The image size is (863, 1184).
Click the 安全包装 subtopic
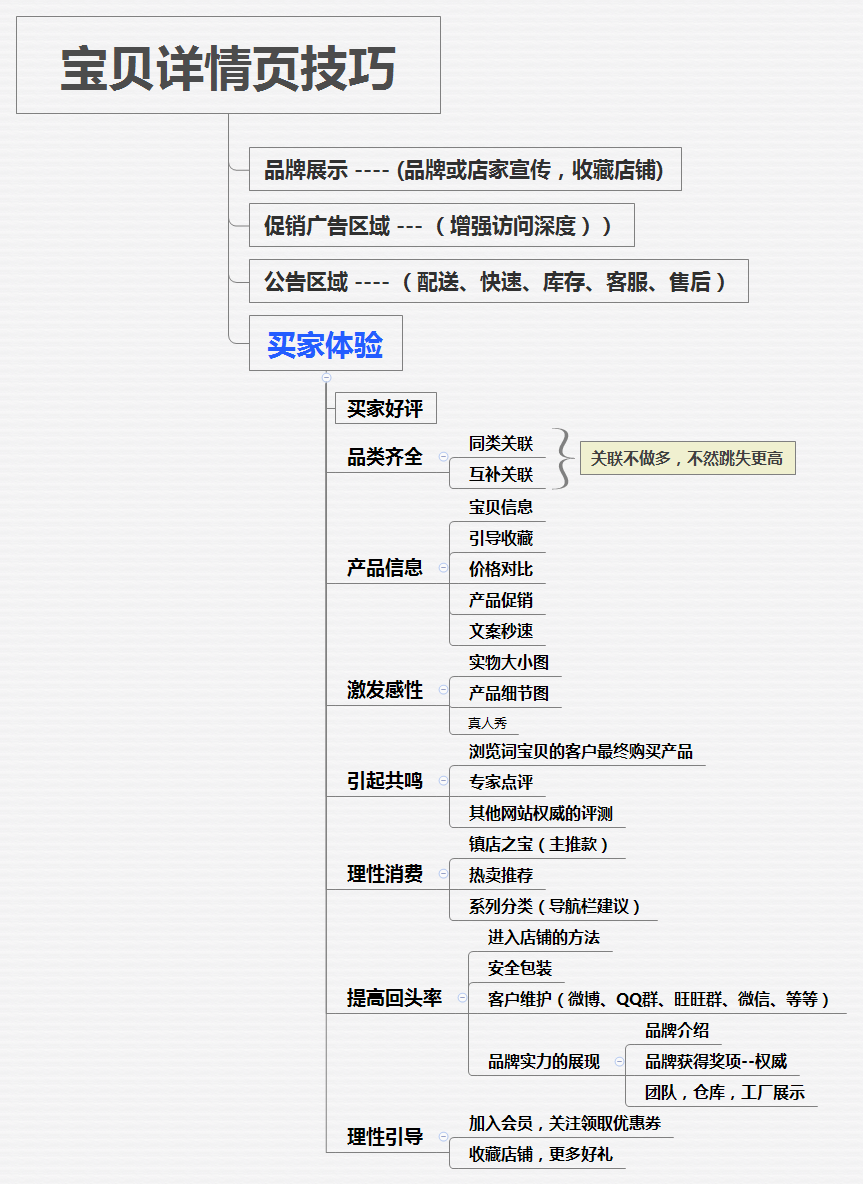point(519,968)
